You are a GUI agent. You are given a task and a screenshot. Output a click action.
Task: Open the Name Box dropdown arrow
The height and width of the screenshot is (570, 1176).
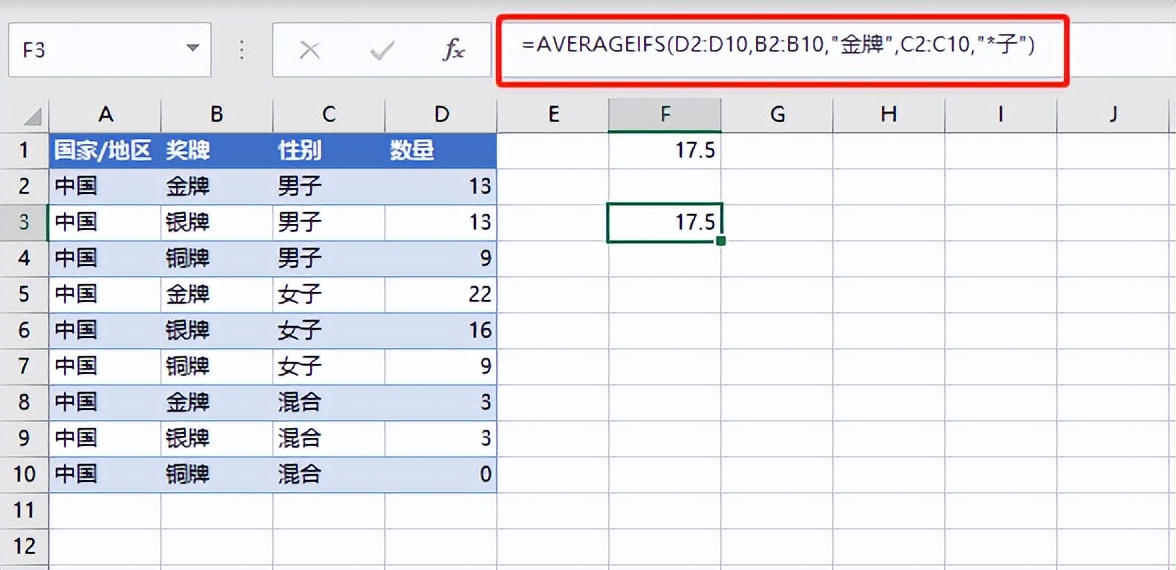point(193,48)
